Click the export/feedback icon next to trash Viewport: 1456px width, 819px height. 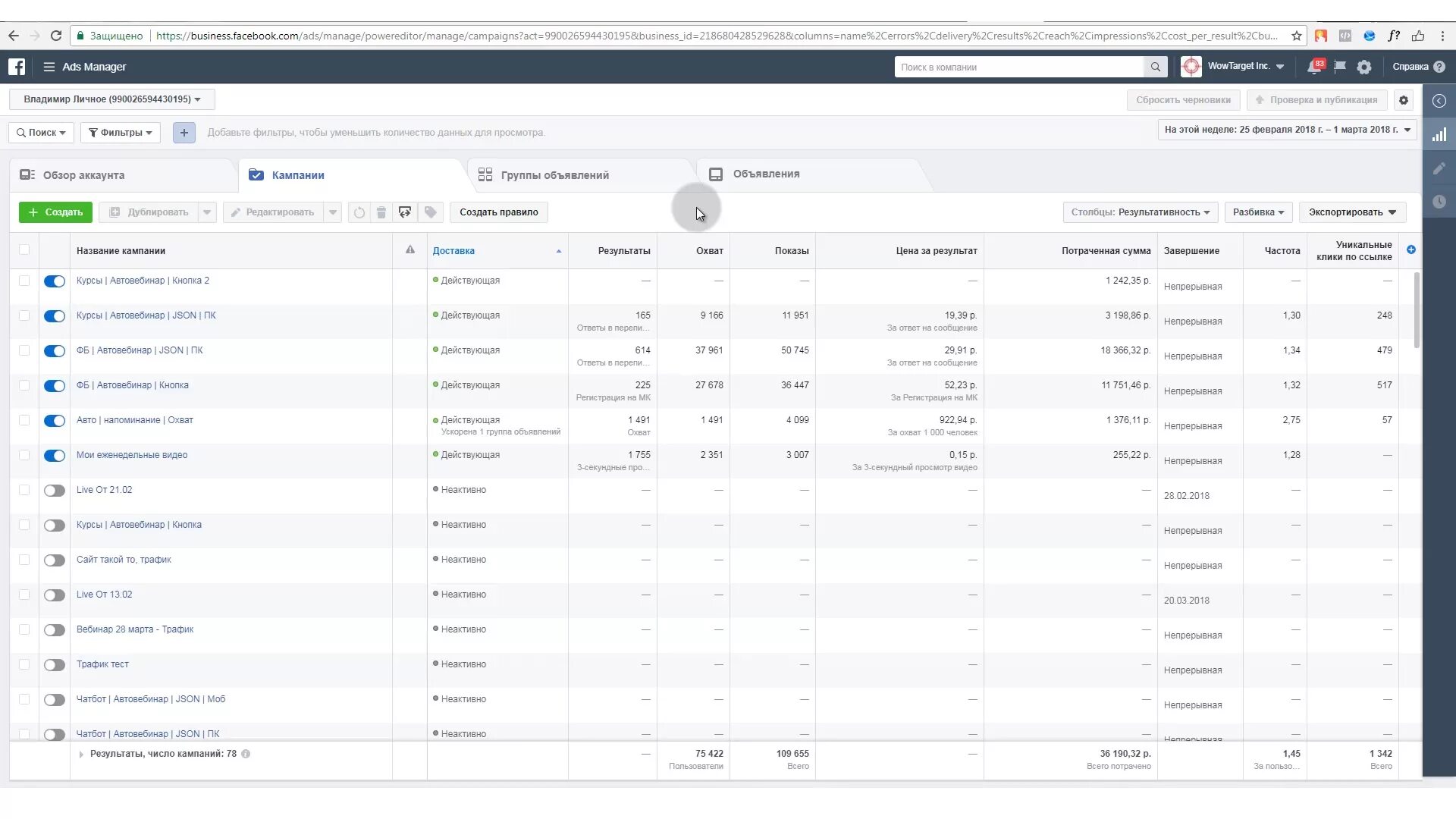click(x=405, y=212)
